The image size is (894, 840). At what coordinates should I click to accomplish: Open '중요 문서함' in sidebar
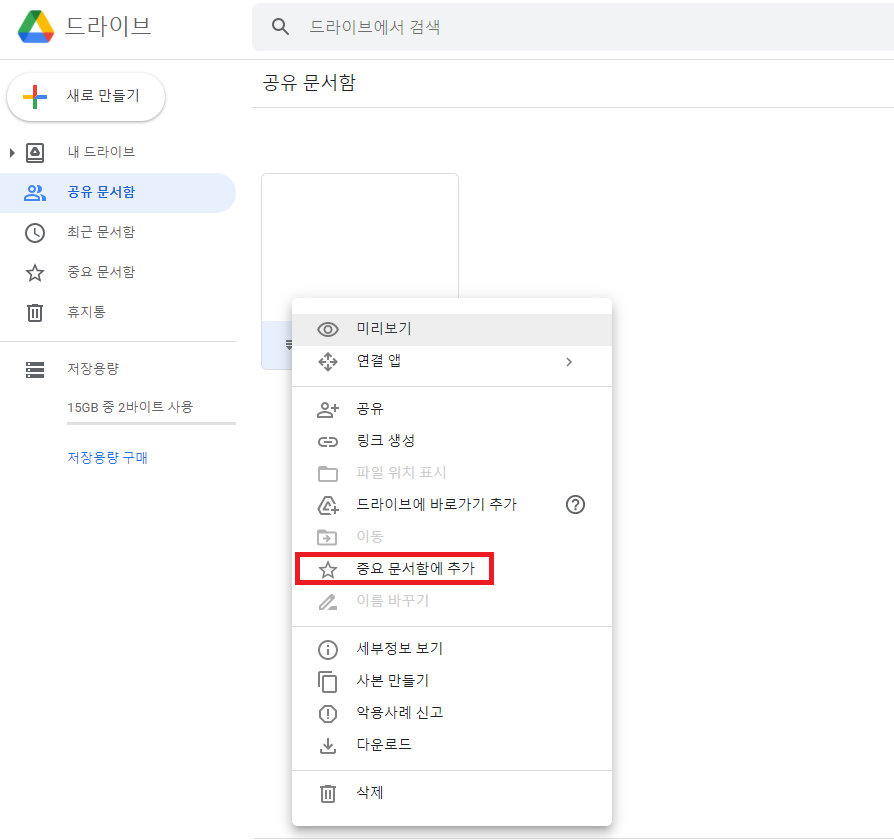[118, 273]
